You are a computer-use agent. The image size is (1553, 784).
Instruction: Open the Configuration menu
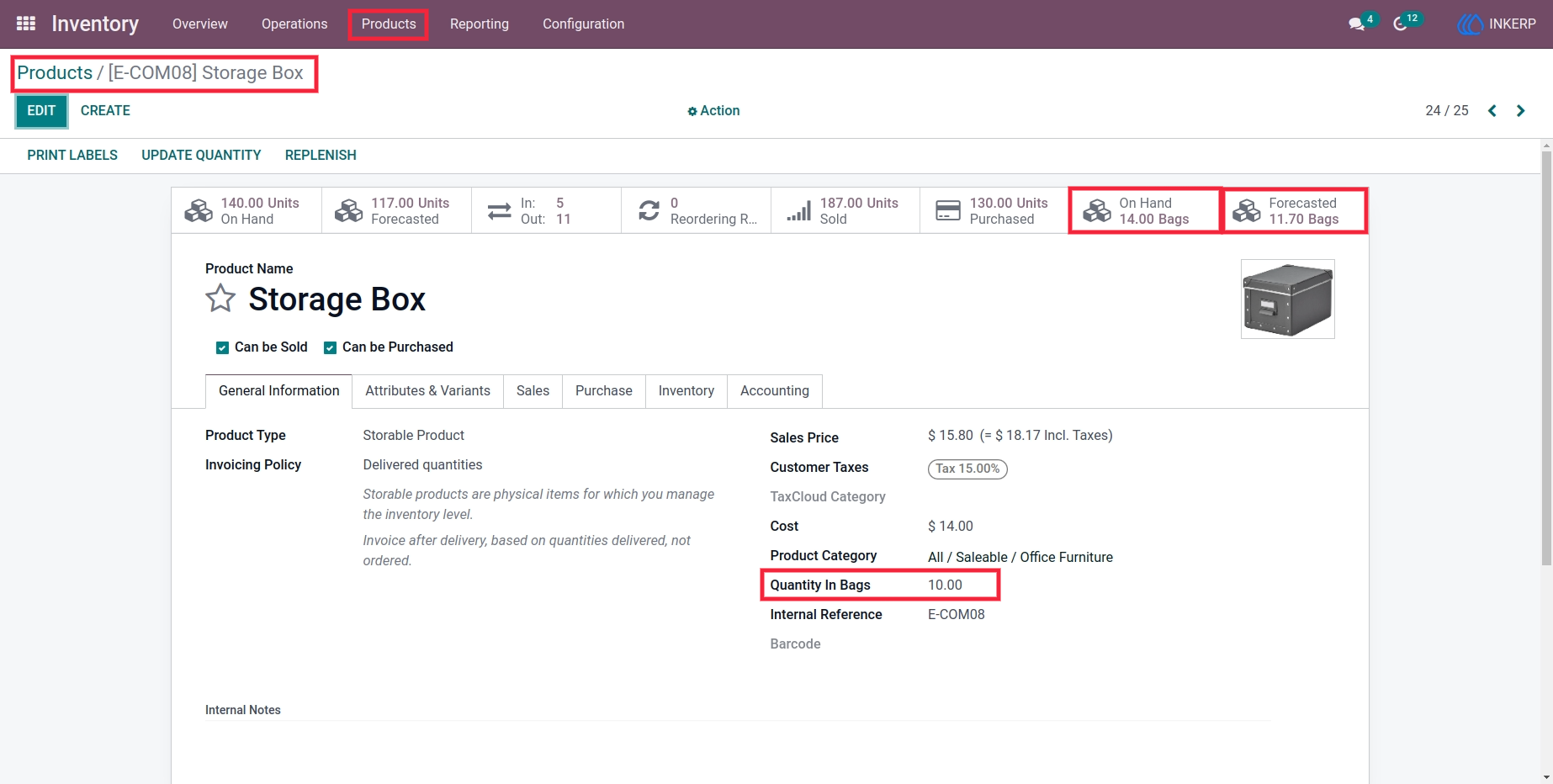584,24
